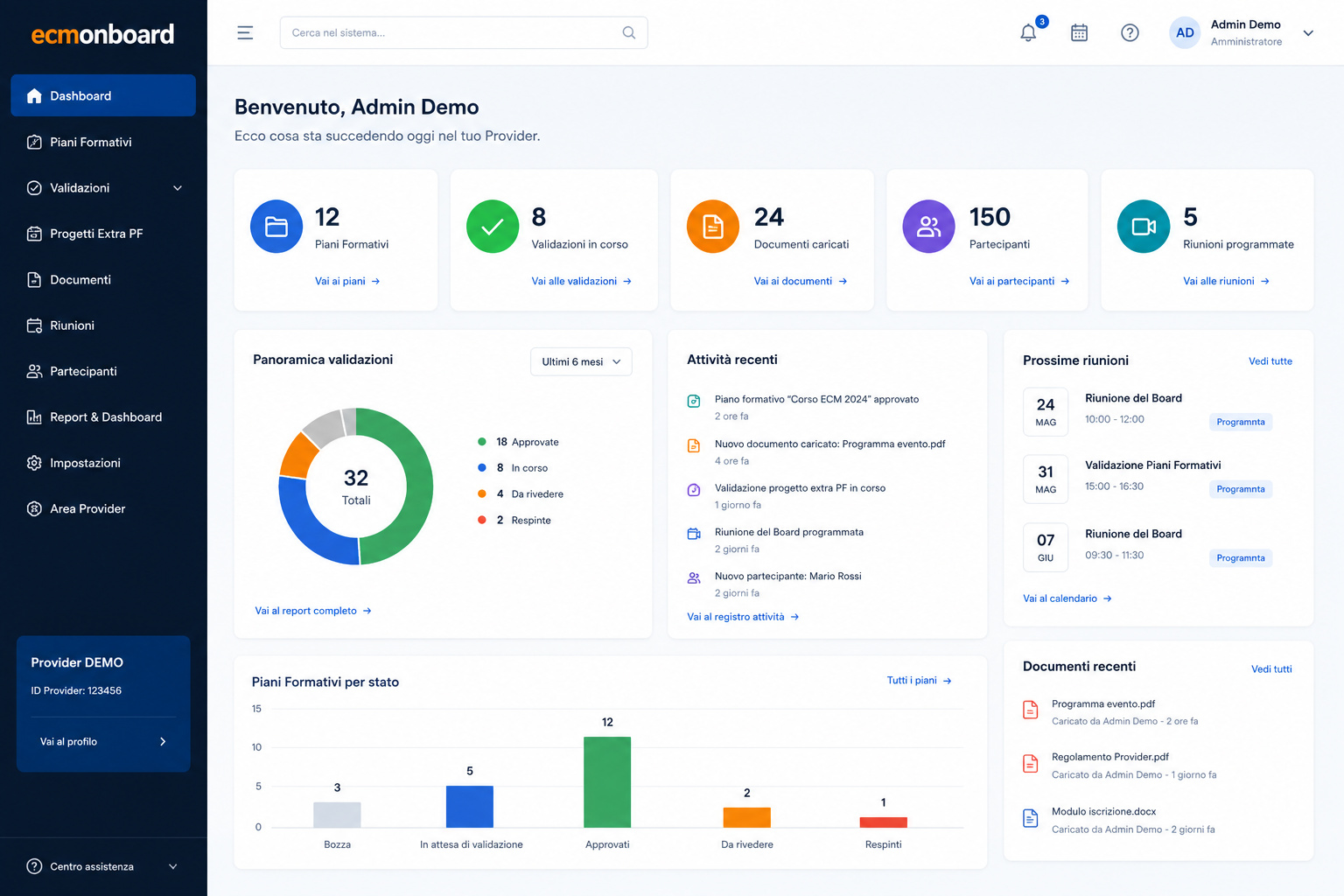Click the purple Partecipanti people icon
Screen dimensions: 1344x896
[x=928, y=227]
